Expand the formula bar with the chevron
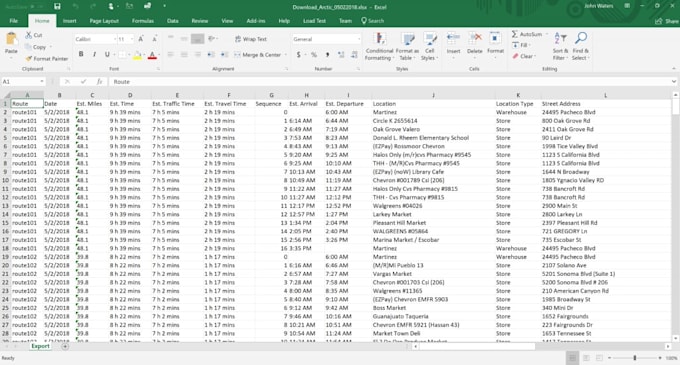The width and height of the screenshot is (680, 365). coord(673,81)
